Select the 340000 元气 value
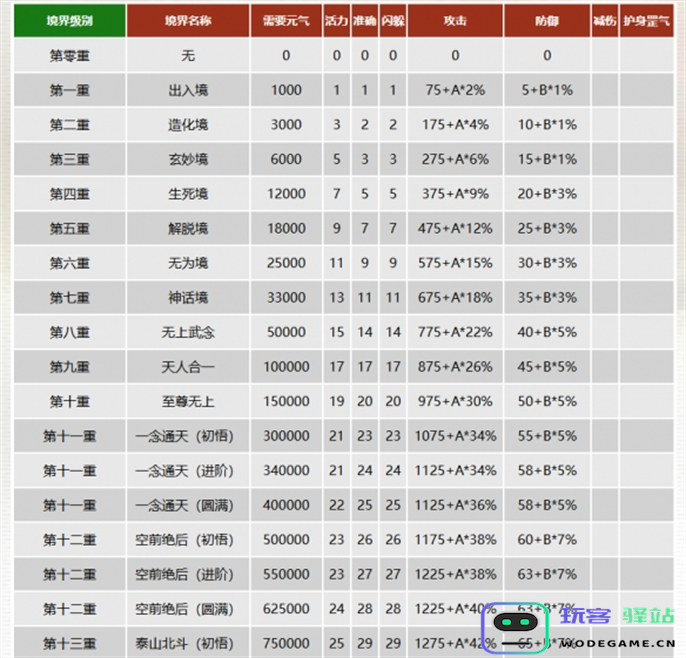The image size is (686, 658). [286, 470]
